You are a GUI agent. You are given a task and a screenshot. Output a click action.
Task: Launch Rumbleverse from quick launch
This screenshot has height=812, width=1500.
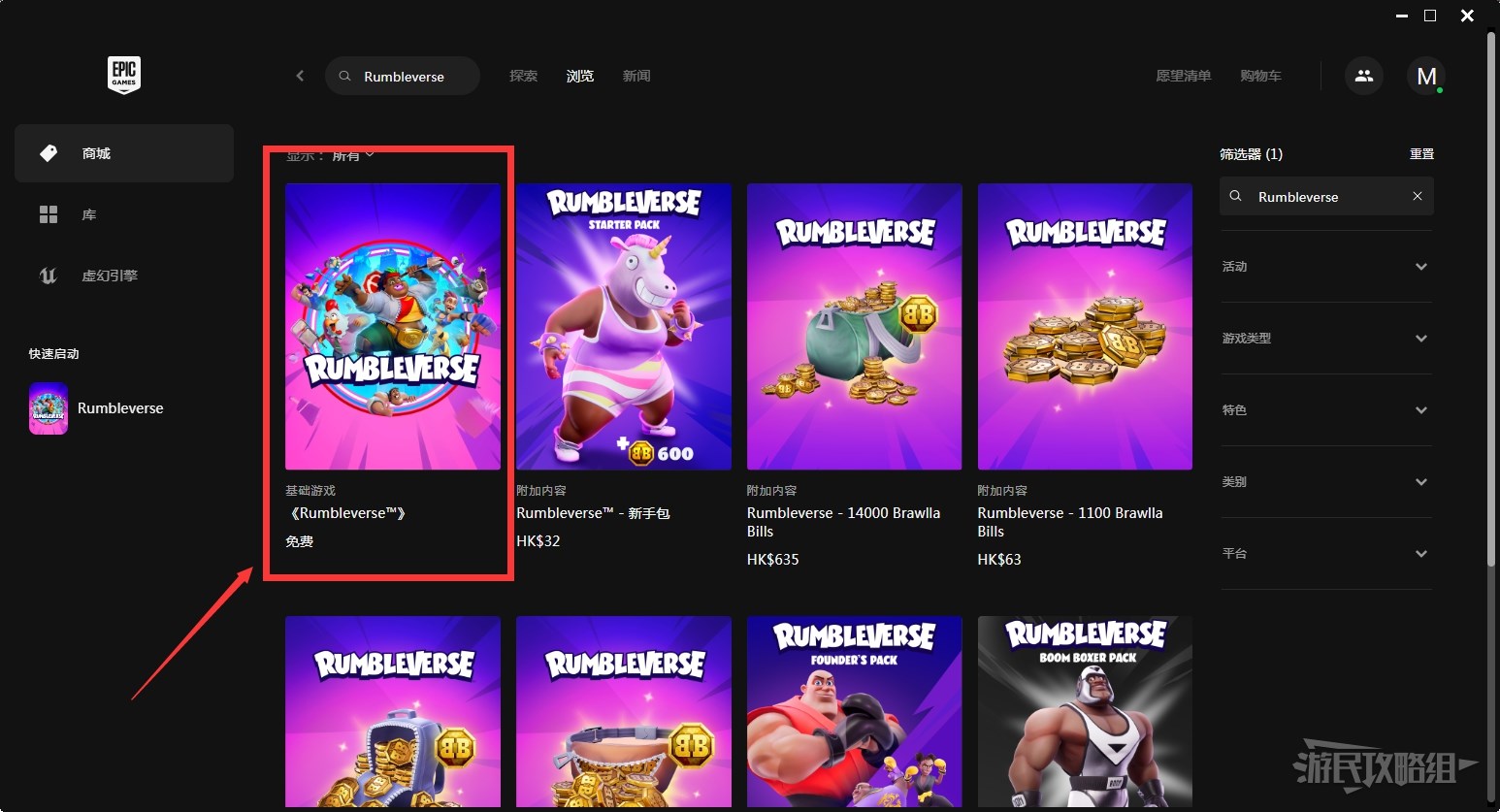120,408
